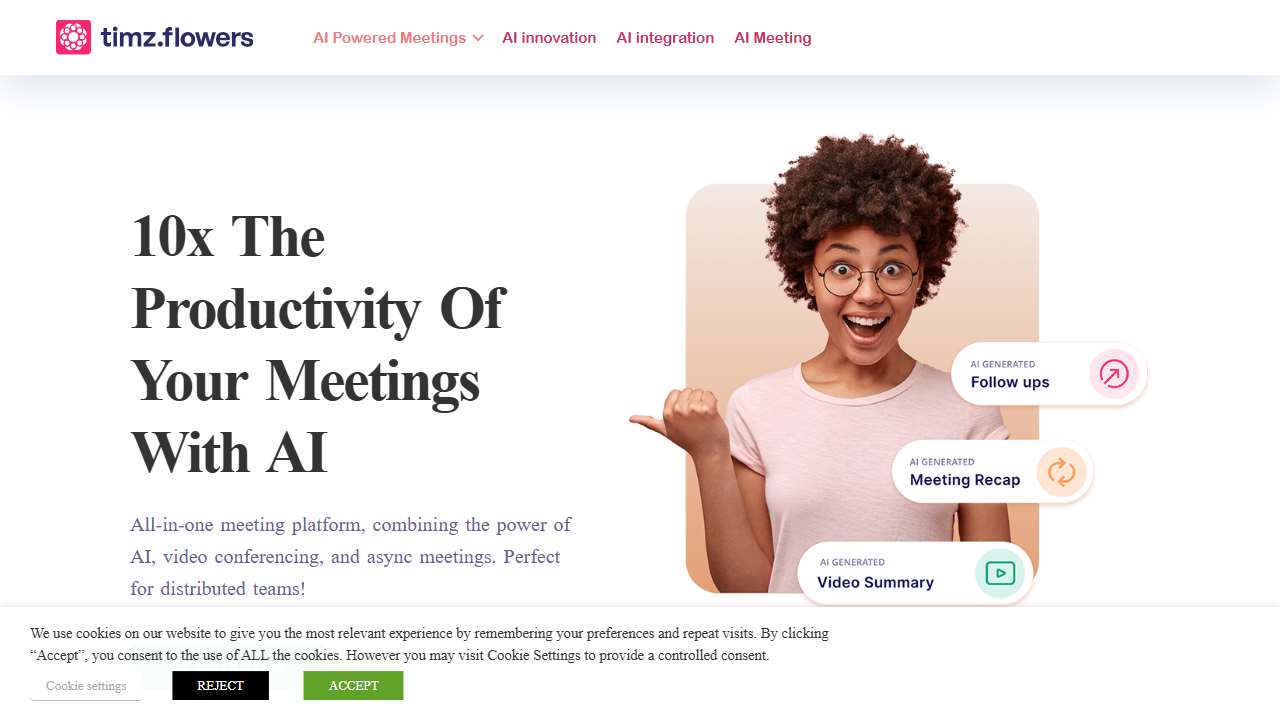Viewport: 1280px width, 720px height.
Task: Open the AI integration menu item
Action: pyautogui.click(x=665, y=38)
